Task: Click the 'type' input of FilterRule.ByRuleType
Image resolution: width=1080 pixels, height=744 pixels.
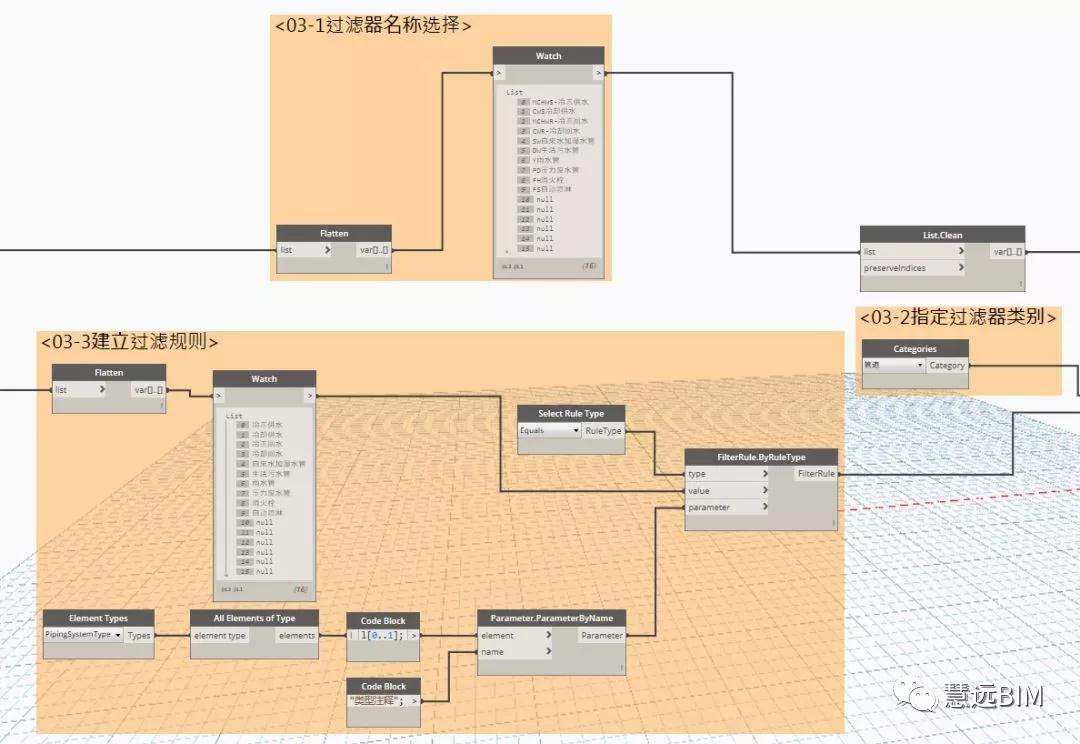Action: click(x=727, y=474)
